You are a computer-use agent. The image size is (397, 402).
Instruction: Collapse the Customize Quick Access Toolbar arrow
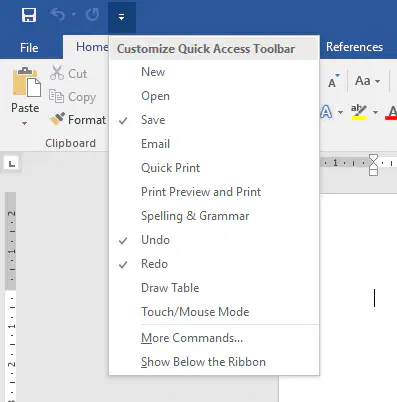click(122, 17)
